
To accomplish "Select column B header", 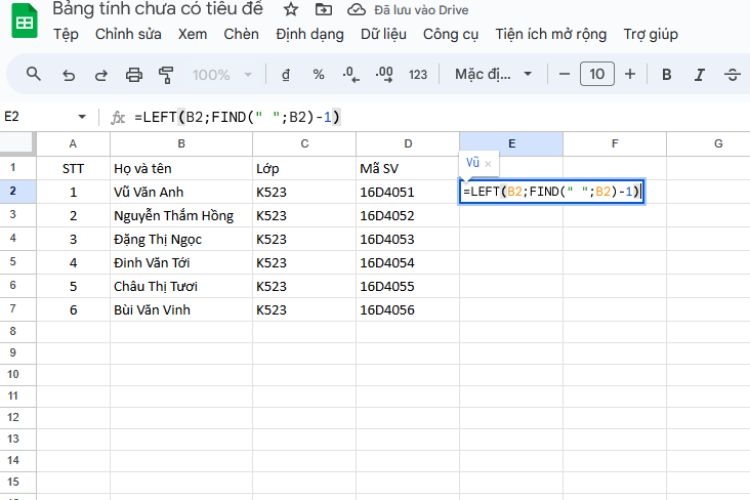I will pyautogui.click(x=181, y=144).
